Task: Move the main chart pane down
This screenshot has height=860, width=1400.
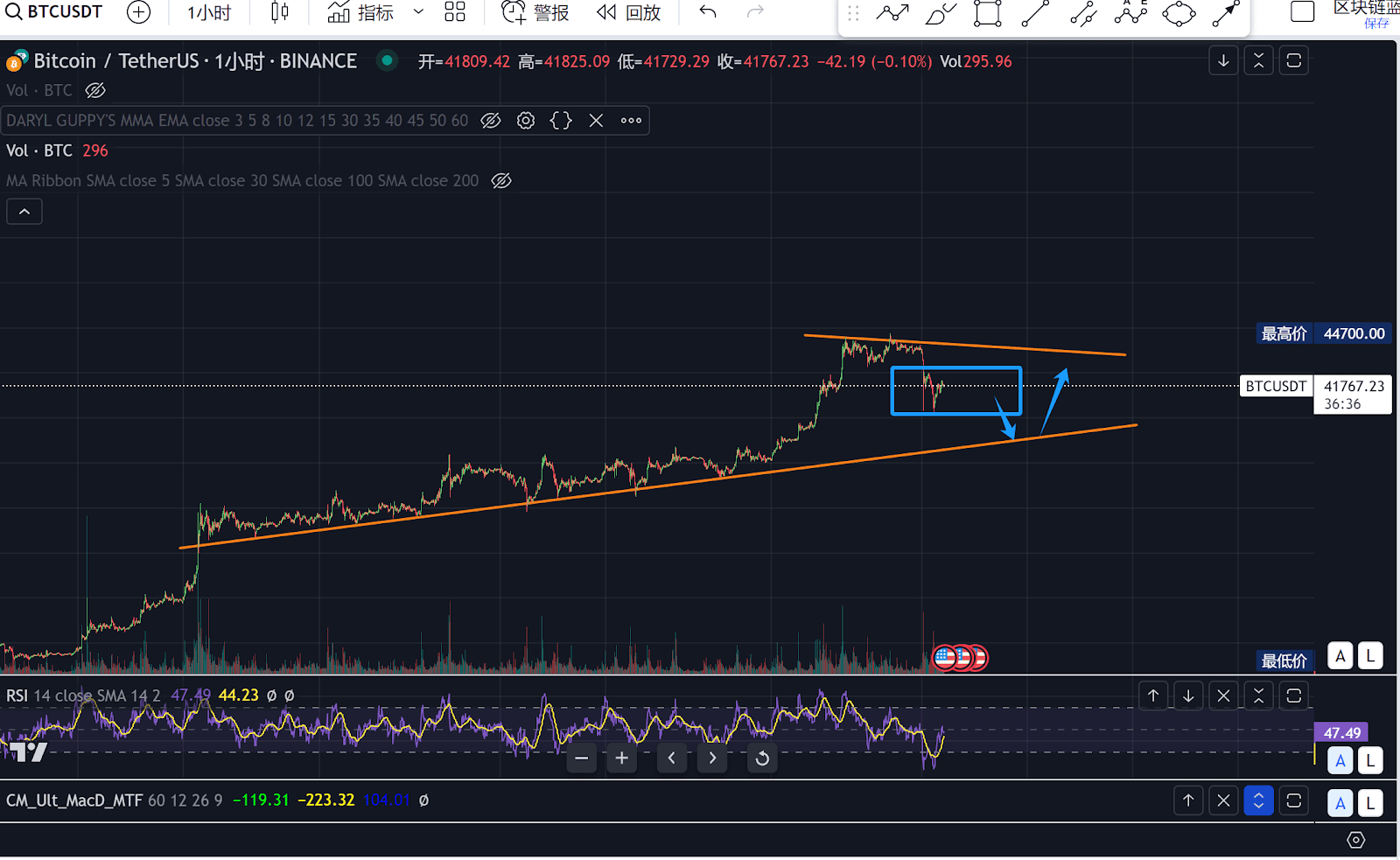Action: tap(1223, 61)
